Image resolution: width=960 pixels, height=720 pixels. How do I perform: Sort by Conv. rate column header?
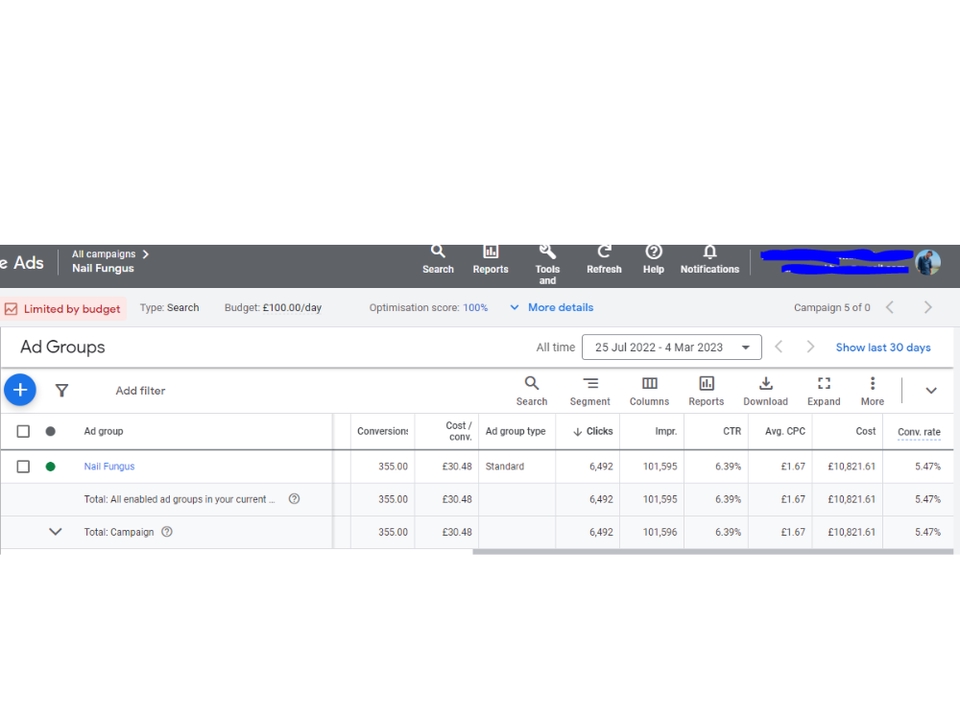click(919, 432)
